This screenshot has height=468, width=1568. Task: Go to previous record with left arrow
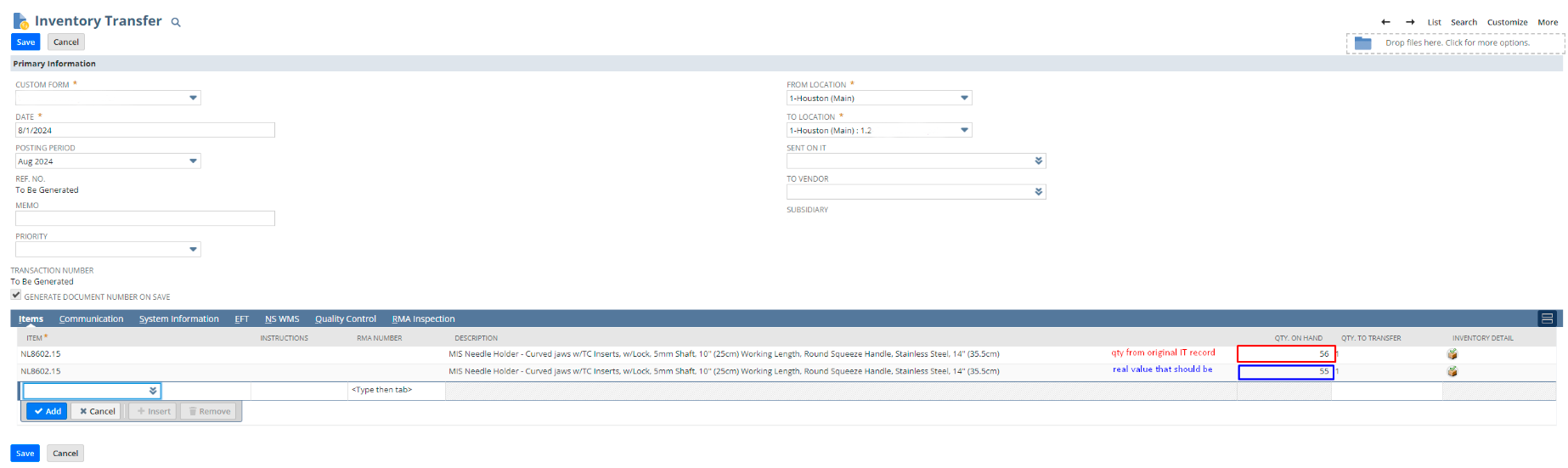click(x=1385, y=22)
